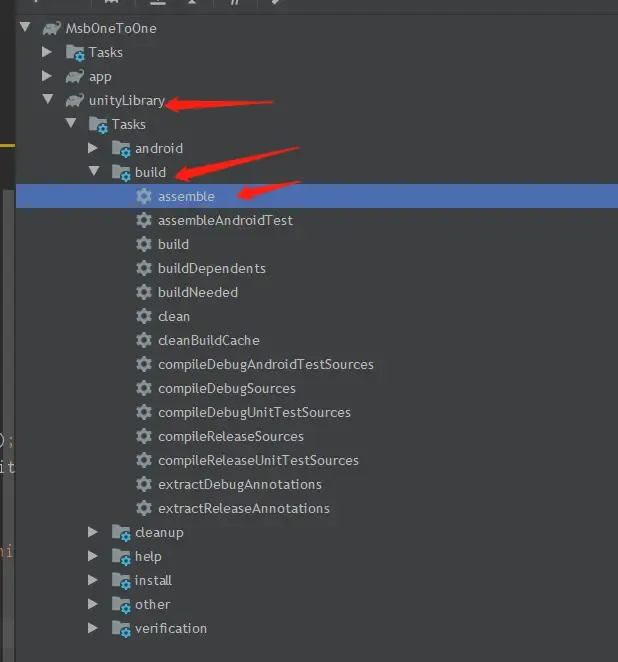Image resolution: width=618 pixels, height=662 pixels.
Task: Click the gear icon beside extractReleaseAnnotations
Action: pyautogui.click(x=144, y=508)
